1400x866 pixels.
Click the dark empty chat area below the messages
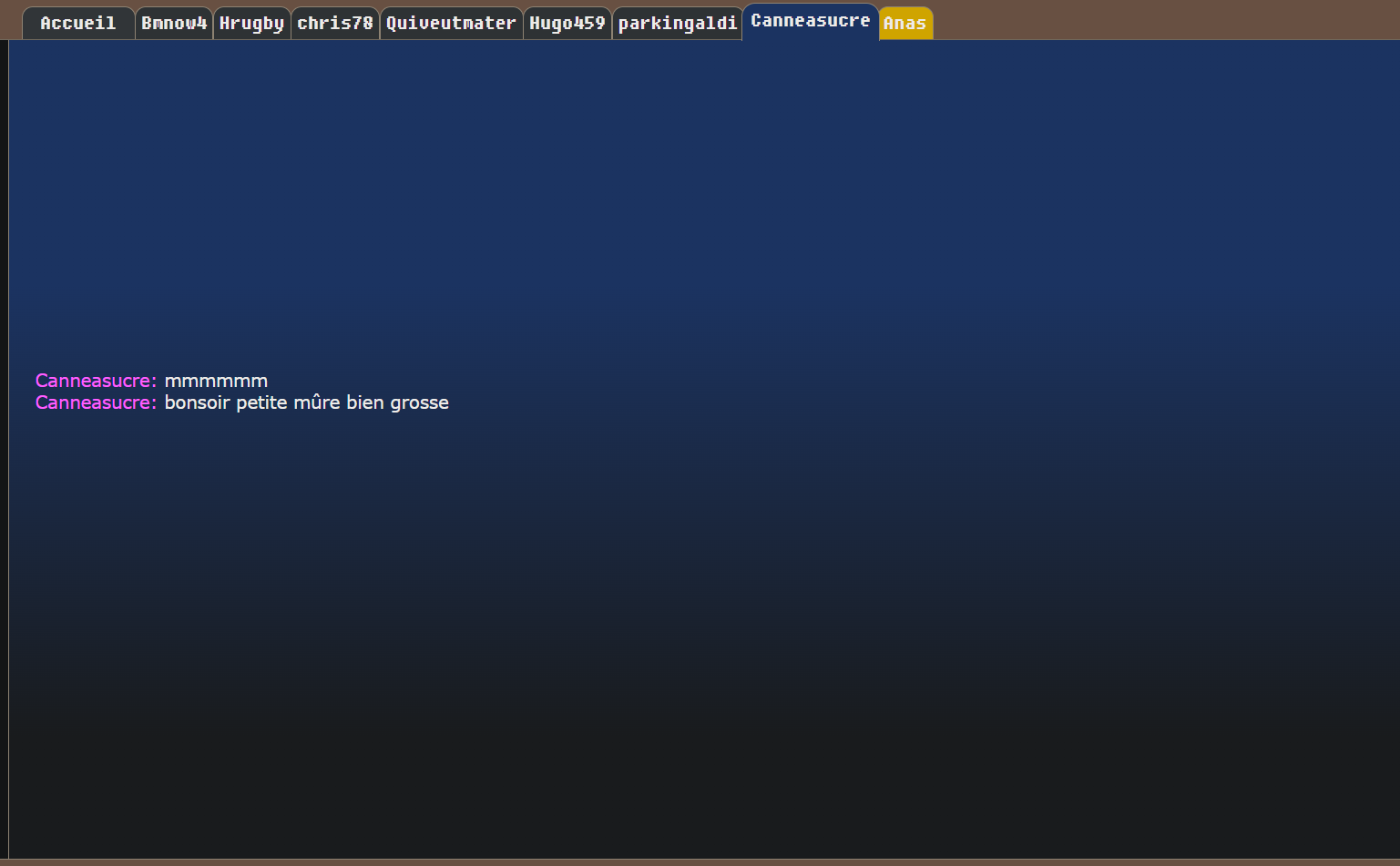click(700, 637)
